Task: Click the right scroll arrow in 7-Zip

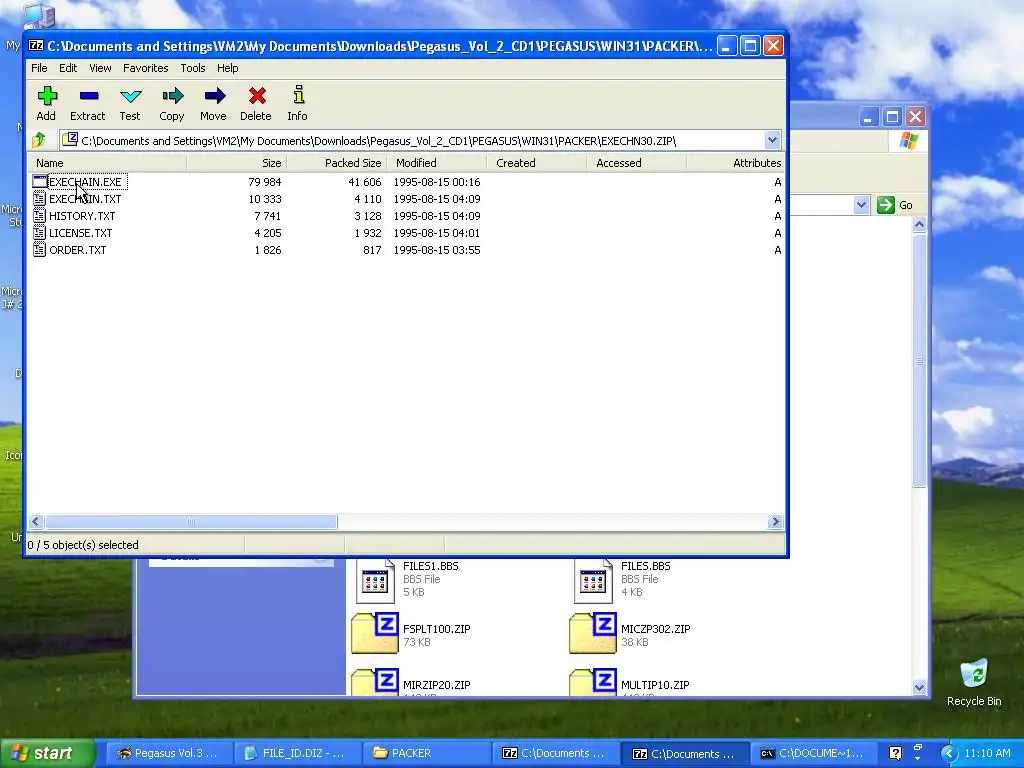Action: pos(775,521)
